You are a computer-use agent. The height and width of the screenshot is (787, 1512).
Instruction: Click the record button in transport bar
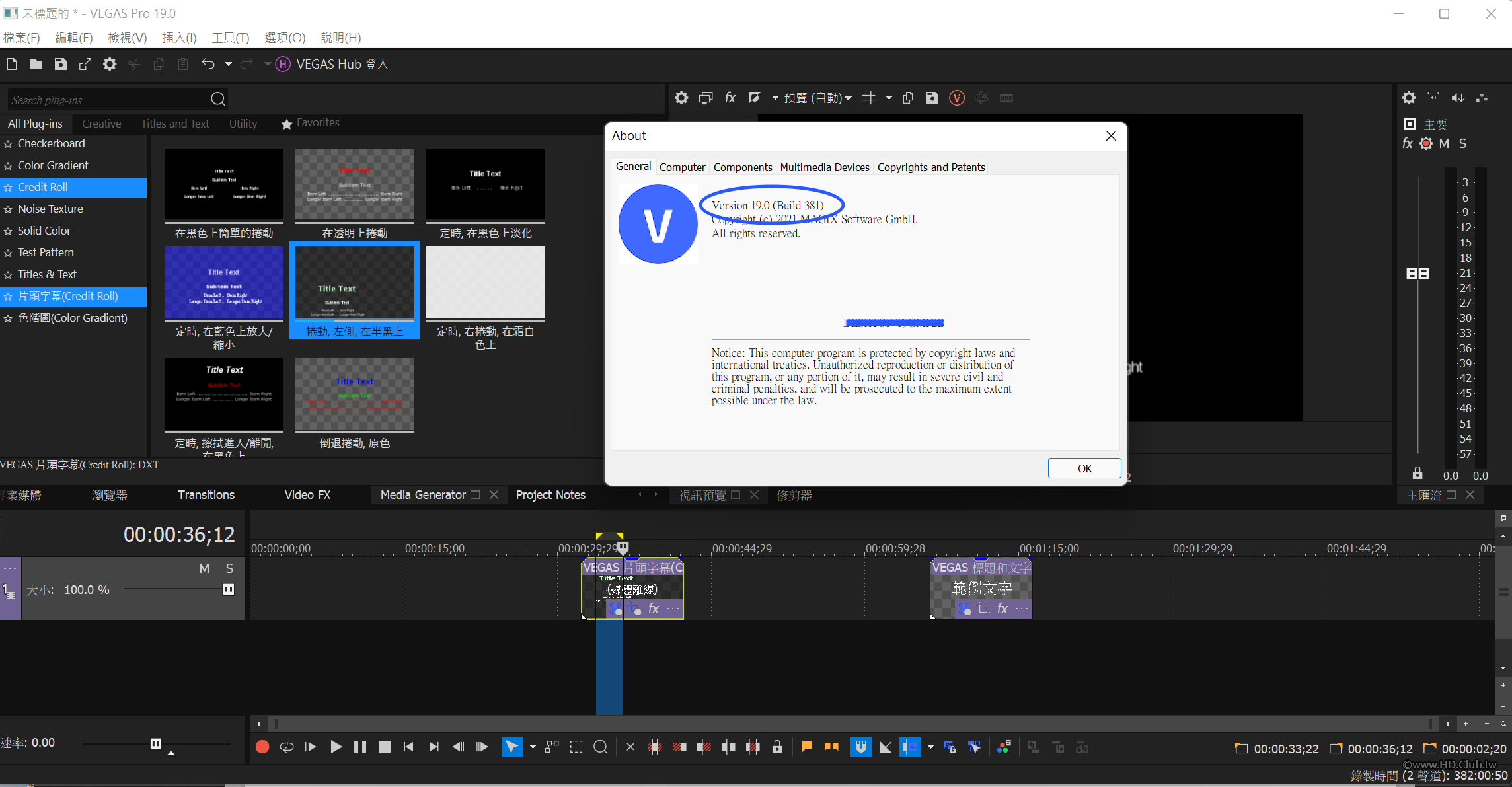click(x=262, y=747)
